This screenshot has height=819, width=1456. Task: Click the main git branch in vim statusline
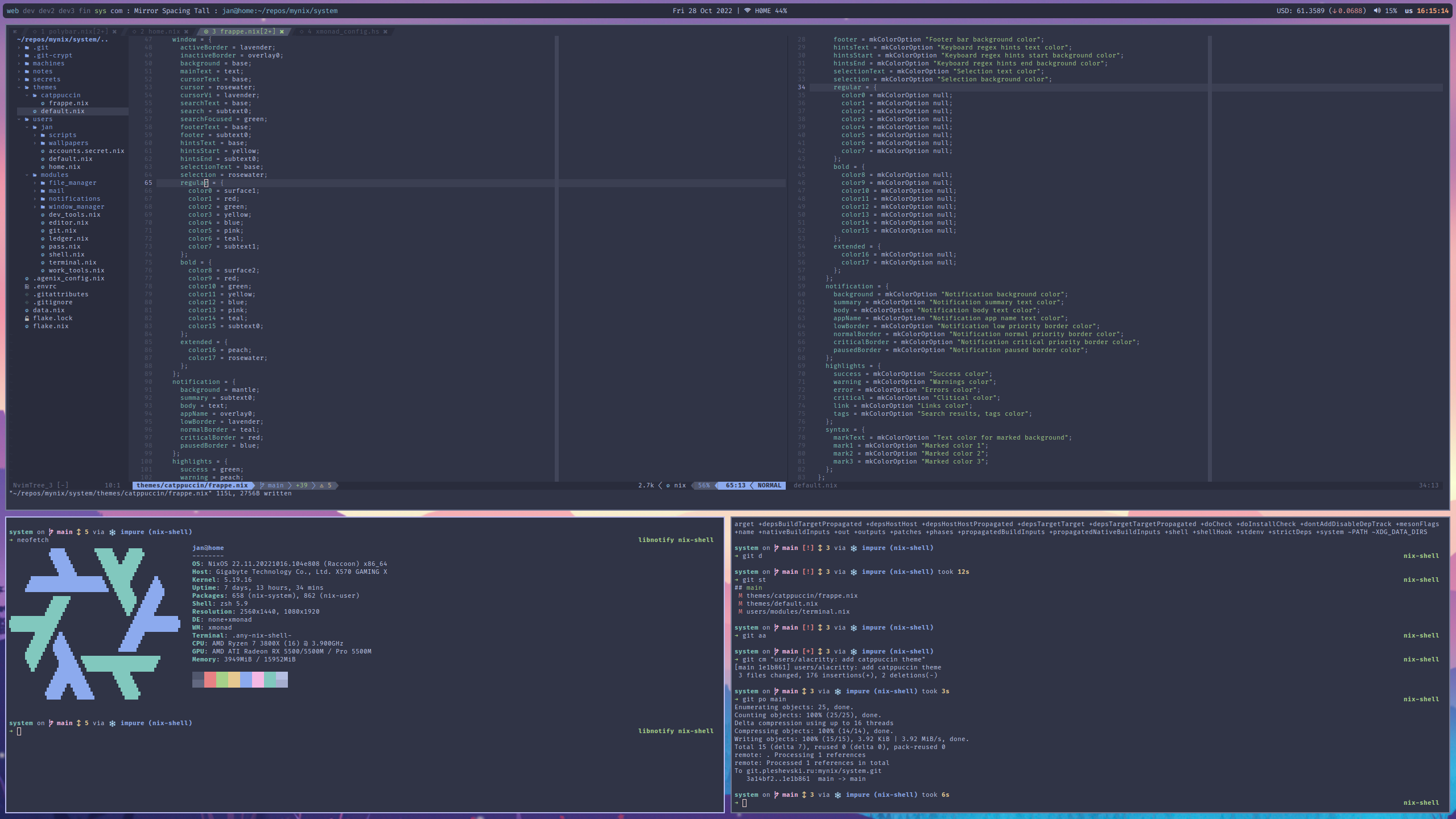coord(272,486)
